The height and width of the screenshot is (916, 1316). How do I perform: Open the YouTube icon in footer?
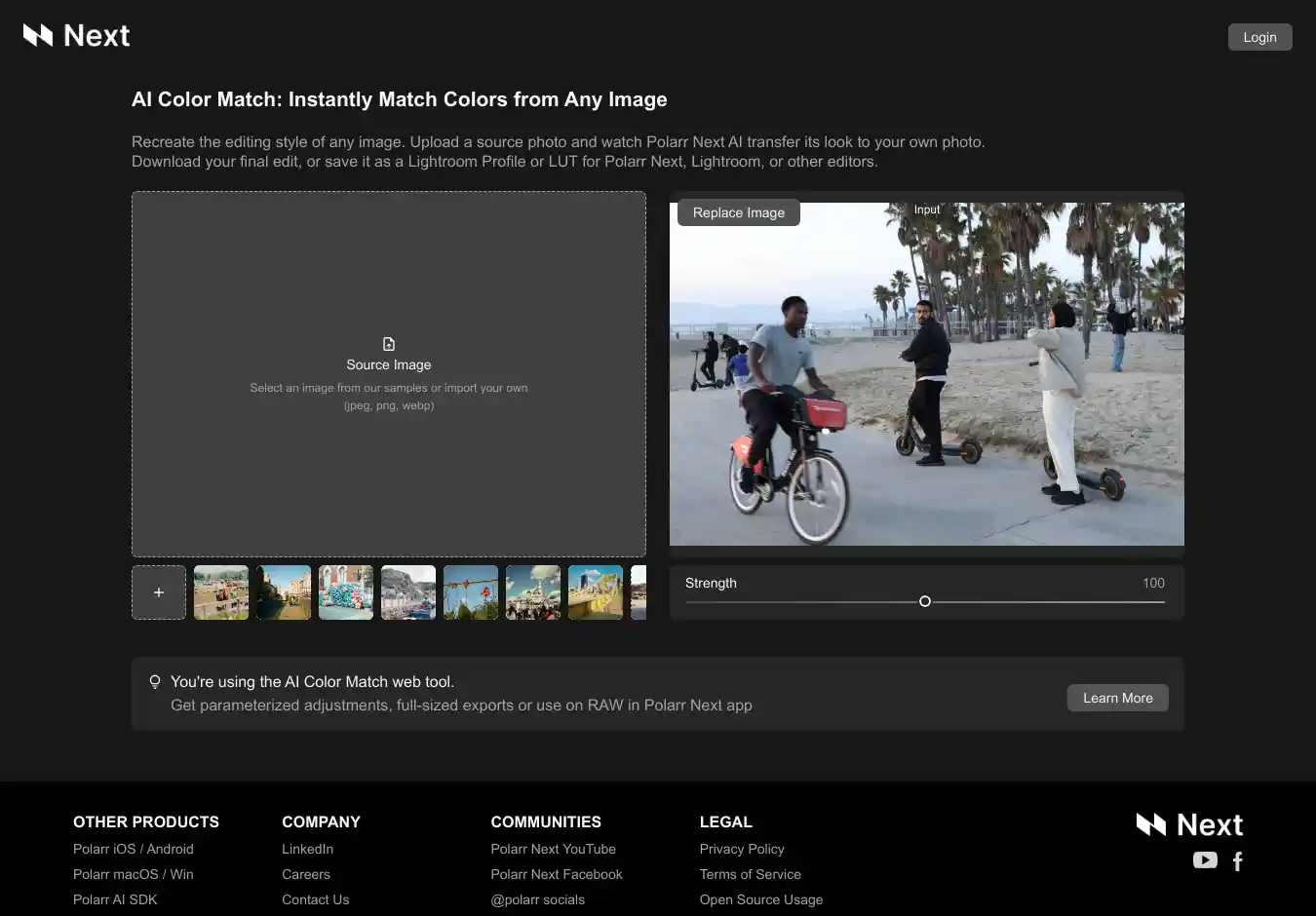pos(1205,860)
